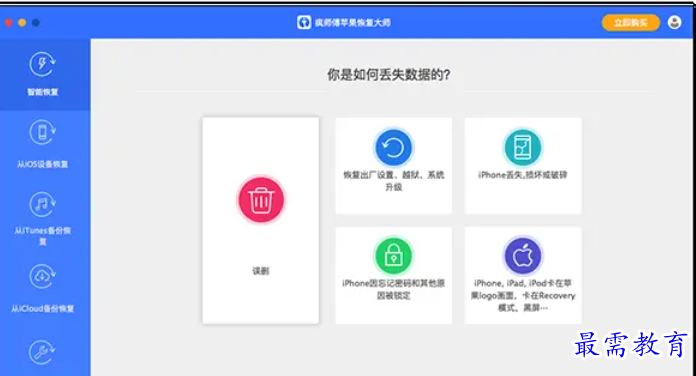696x376 pixels.
Task: Select the 从iCloud备份恢复 tab label
Action: pyautogui.click(x=43, y=309)
